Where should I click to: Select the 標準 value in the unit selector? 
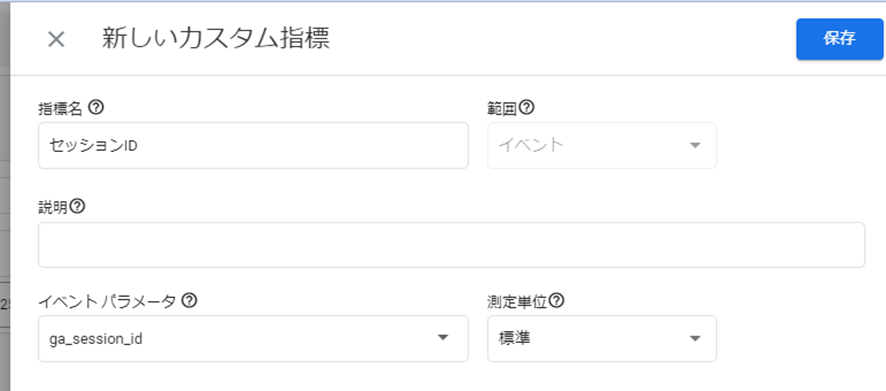point(514,338)
